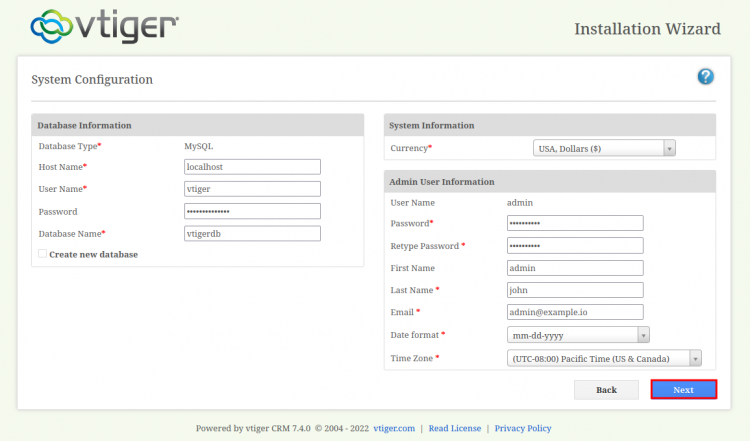The height and width of the screenshot is (441, 750).
Task: Go Back to previous step
Action: pyautogui.click(x=606, y=390)
